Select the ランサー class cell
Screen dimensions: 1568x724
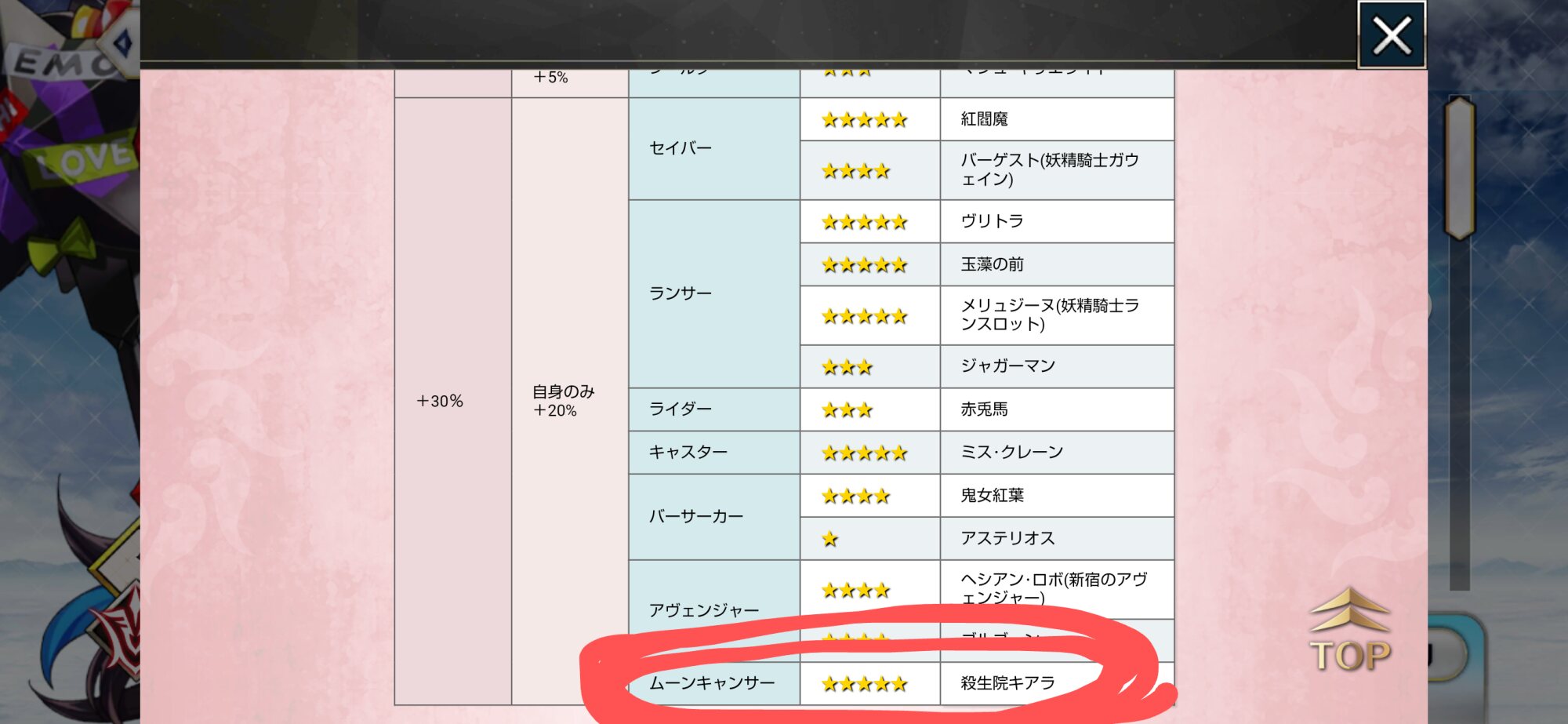681,293
